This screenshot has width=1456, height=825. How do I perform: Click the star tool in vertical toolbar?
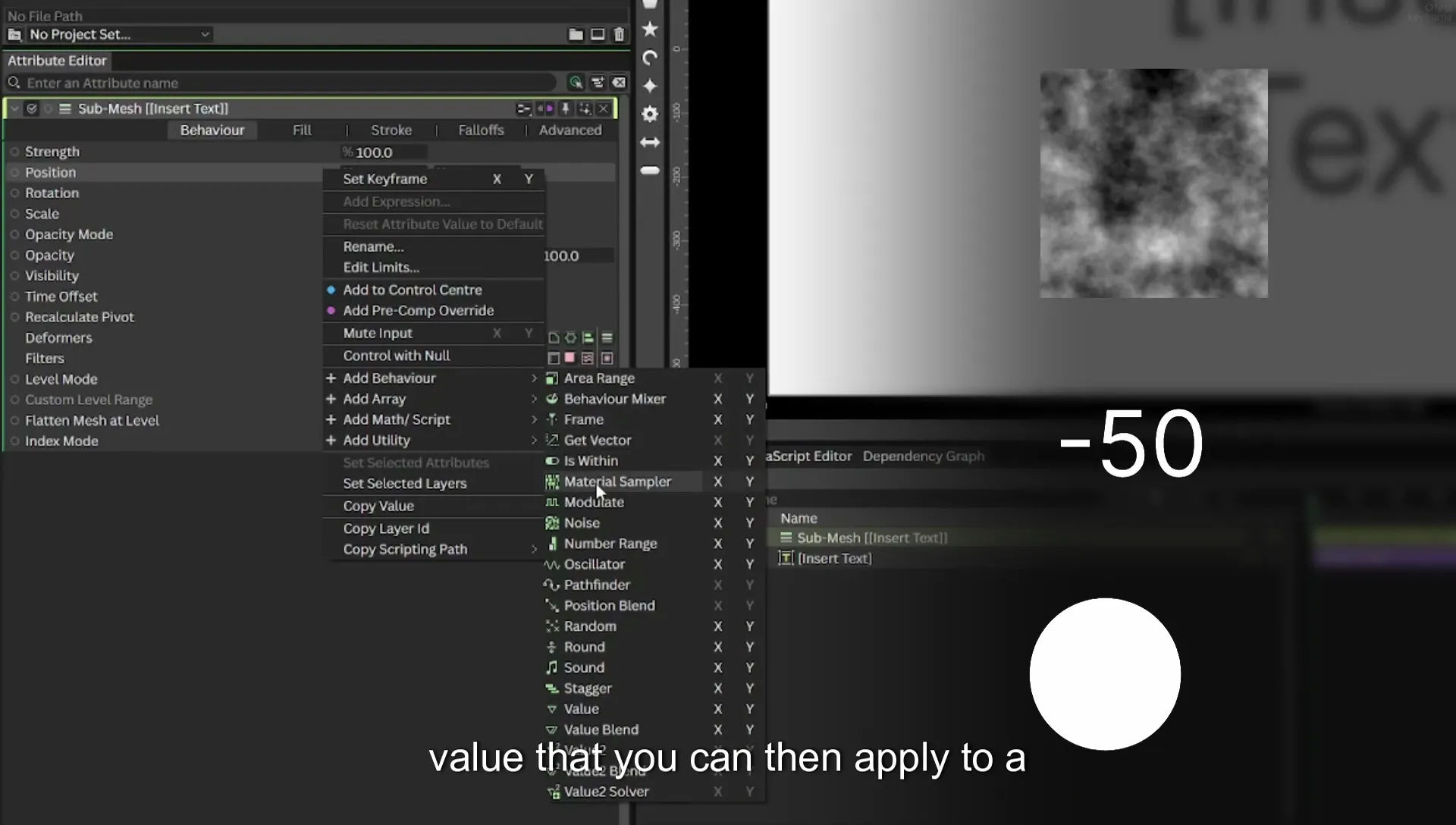coord(650,30)
